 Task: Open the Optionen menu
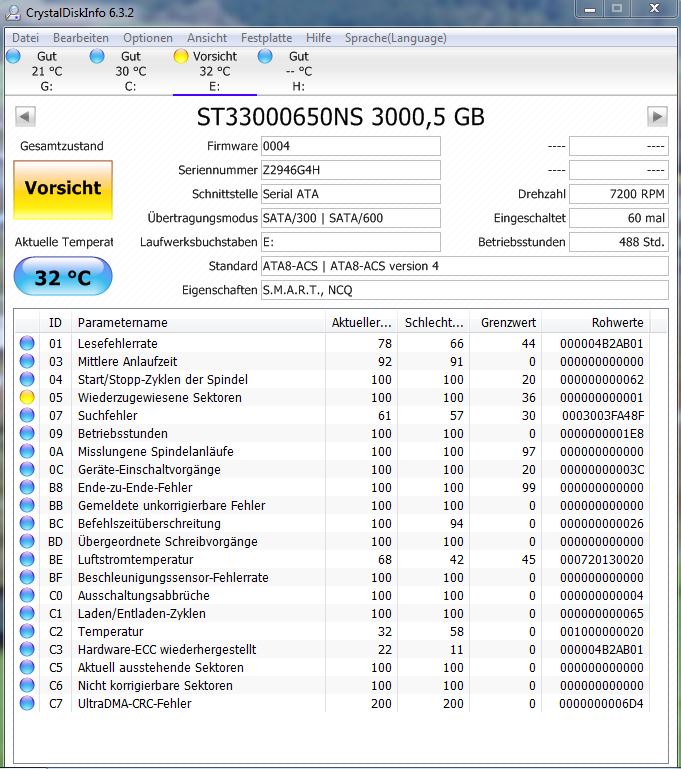pyautogui.click(x=148, y=38)
